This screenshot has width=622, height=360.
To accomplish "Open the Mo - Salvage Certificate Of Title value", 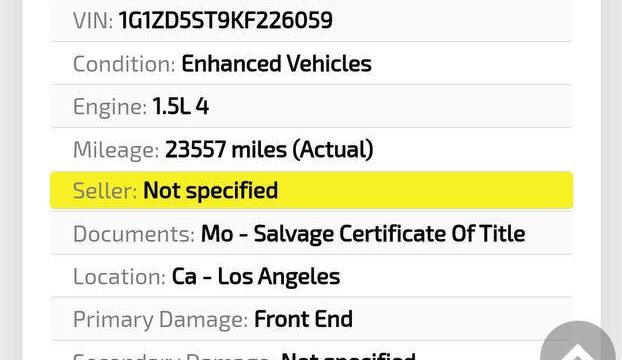I will [363, 233].
